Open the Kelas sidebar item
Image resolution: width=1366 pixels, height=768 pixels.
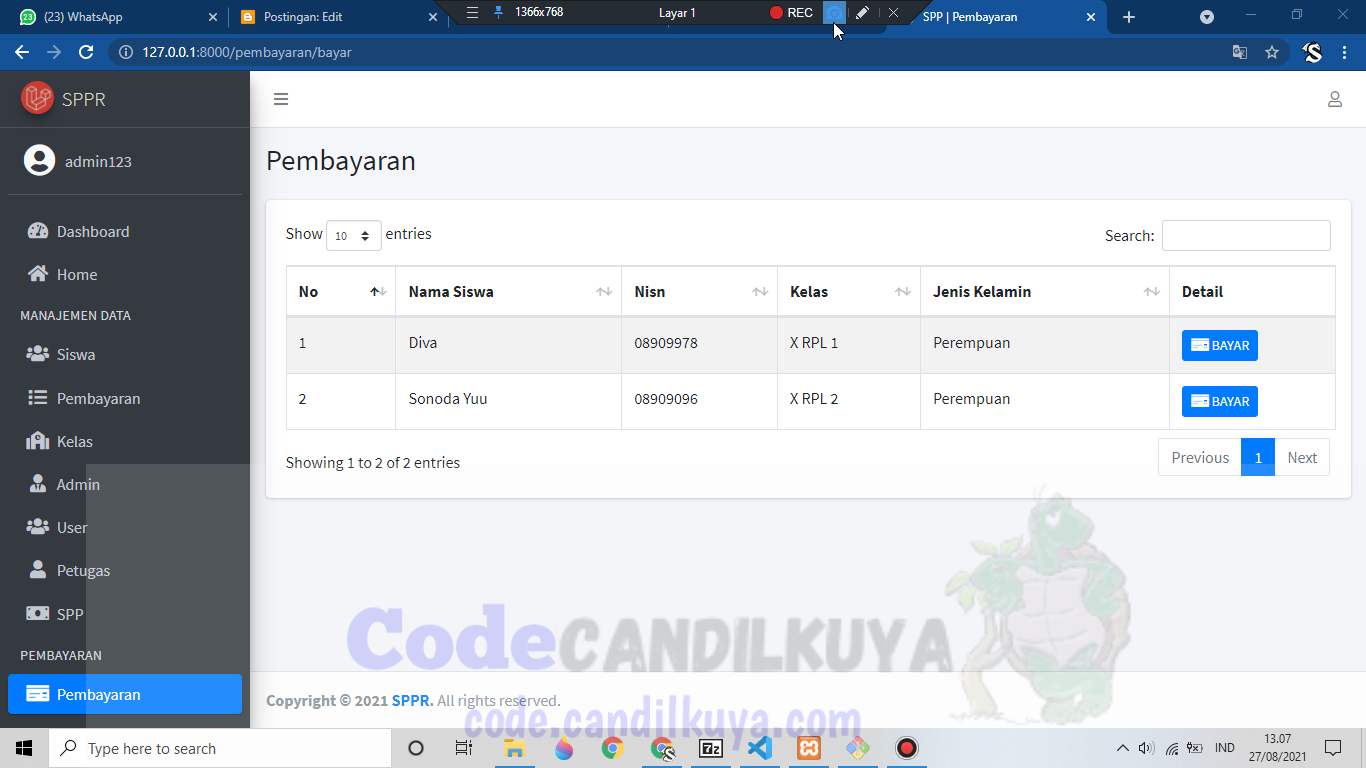tap(125, 441)
